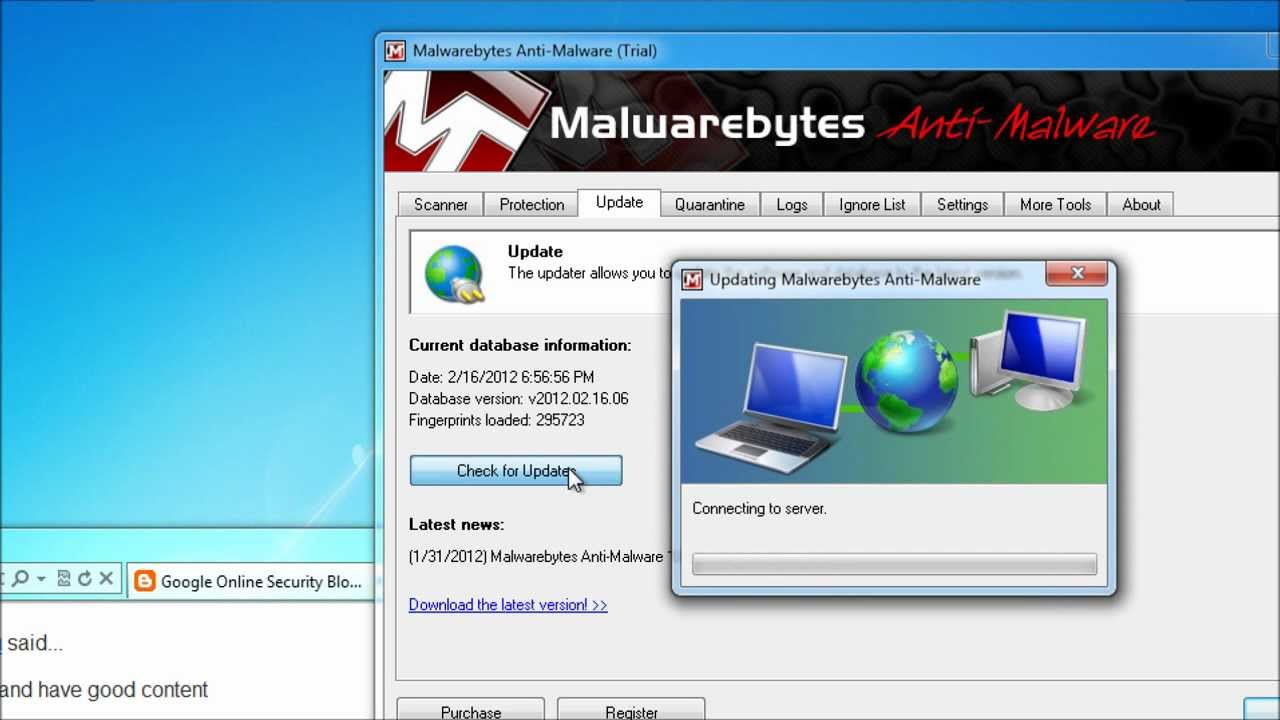The image size is (1280, 720).
Task: Close the Updating Malwarebytes dialog
Action: (1077, 273)
